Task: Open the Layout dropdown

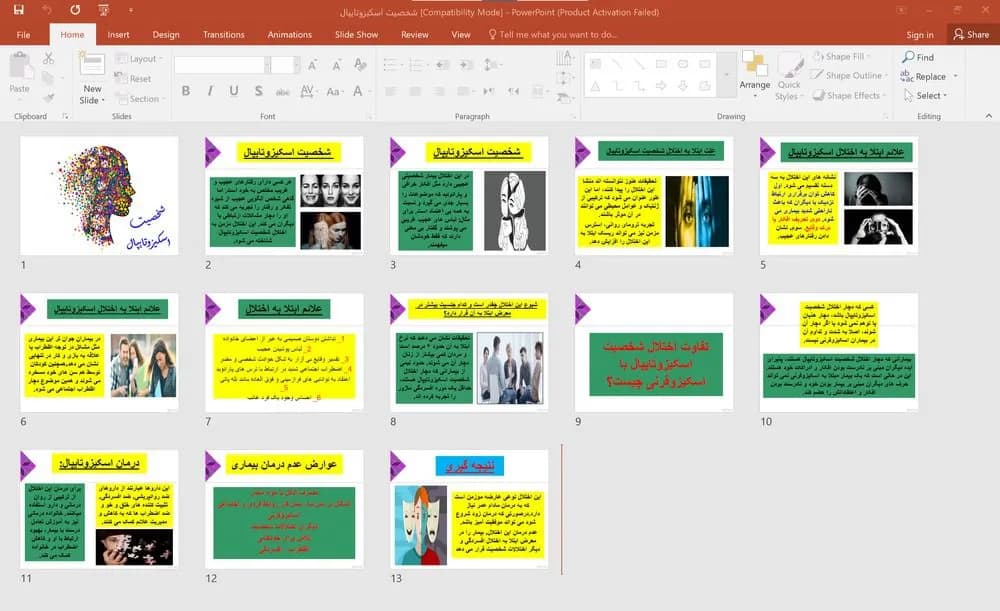Action: point(139,59)
